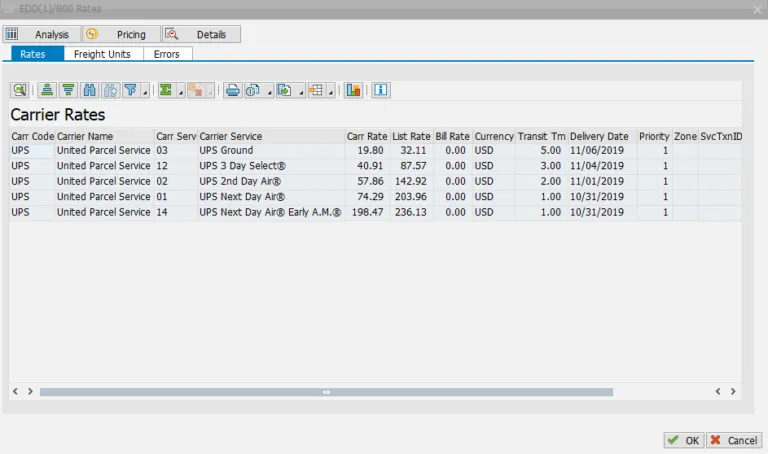
Task: Close the EDD(1)/800 Rates dialog
Action: (x=757, y=10)
